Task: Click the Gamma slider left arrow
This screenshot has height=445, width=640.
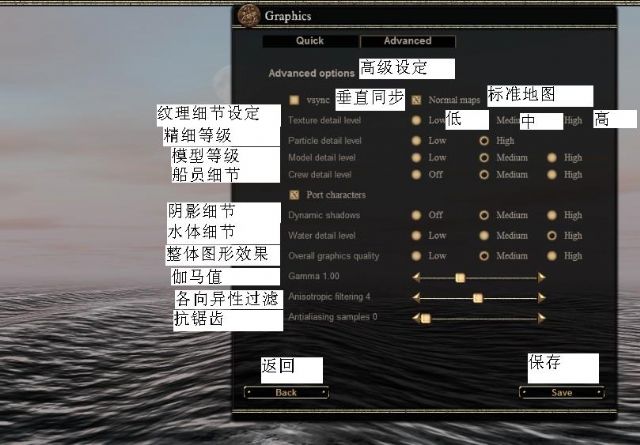Action: tap(416, 278)
